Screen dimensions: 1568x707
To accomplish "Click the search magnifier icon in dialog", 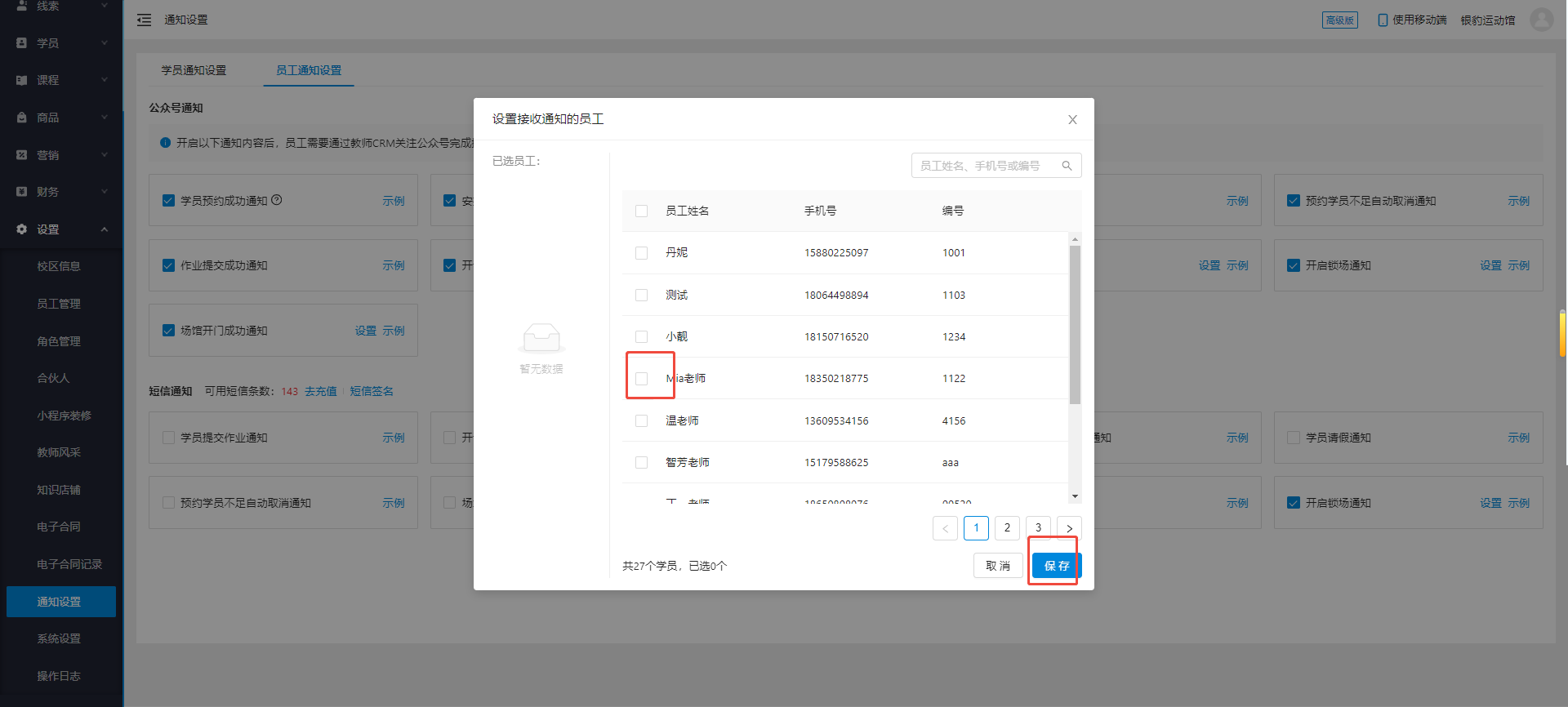I will pos(1067,166).
